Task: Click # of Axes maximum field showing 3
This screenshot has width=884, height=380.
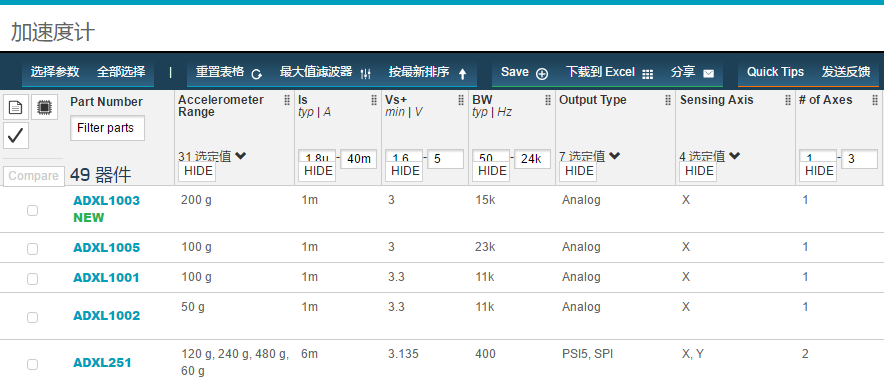Action: point(859,158)
